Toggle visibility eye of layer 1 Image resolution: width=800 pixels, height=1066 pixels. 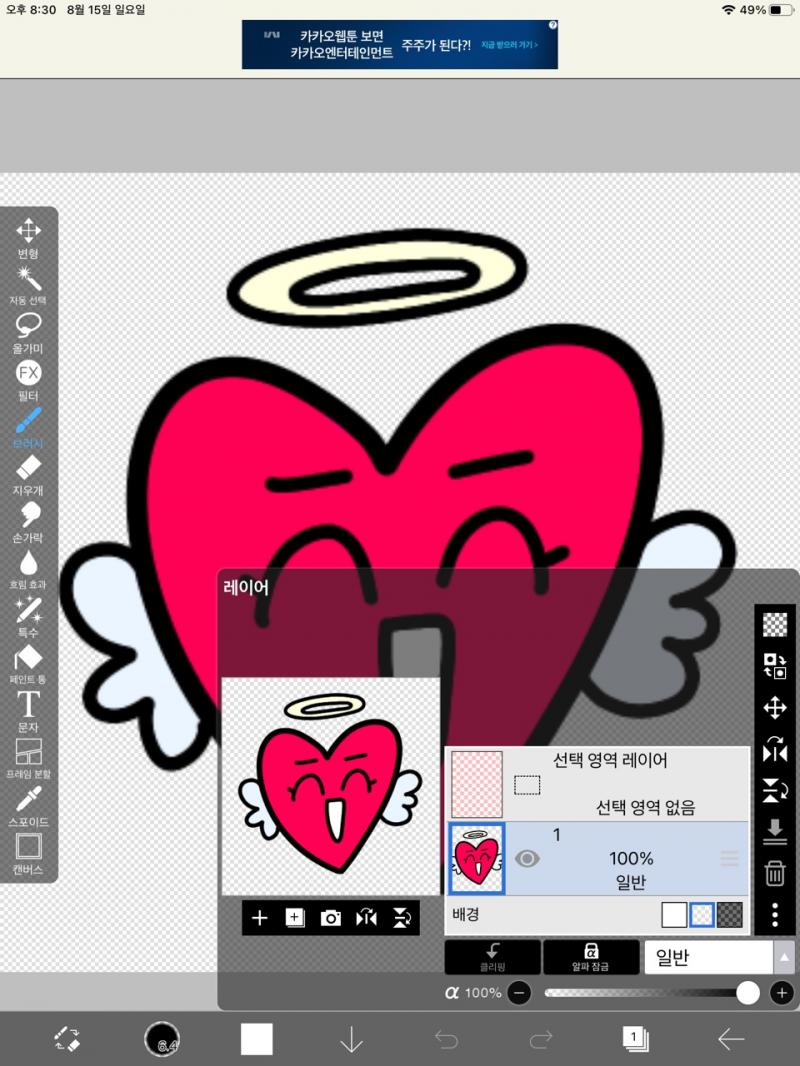pos(527,859)
